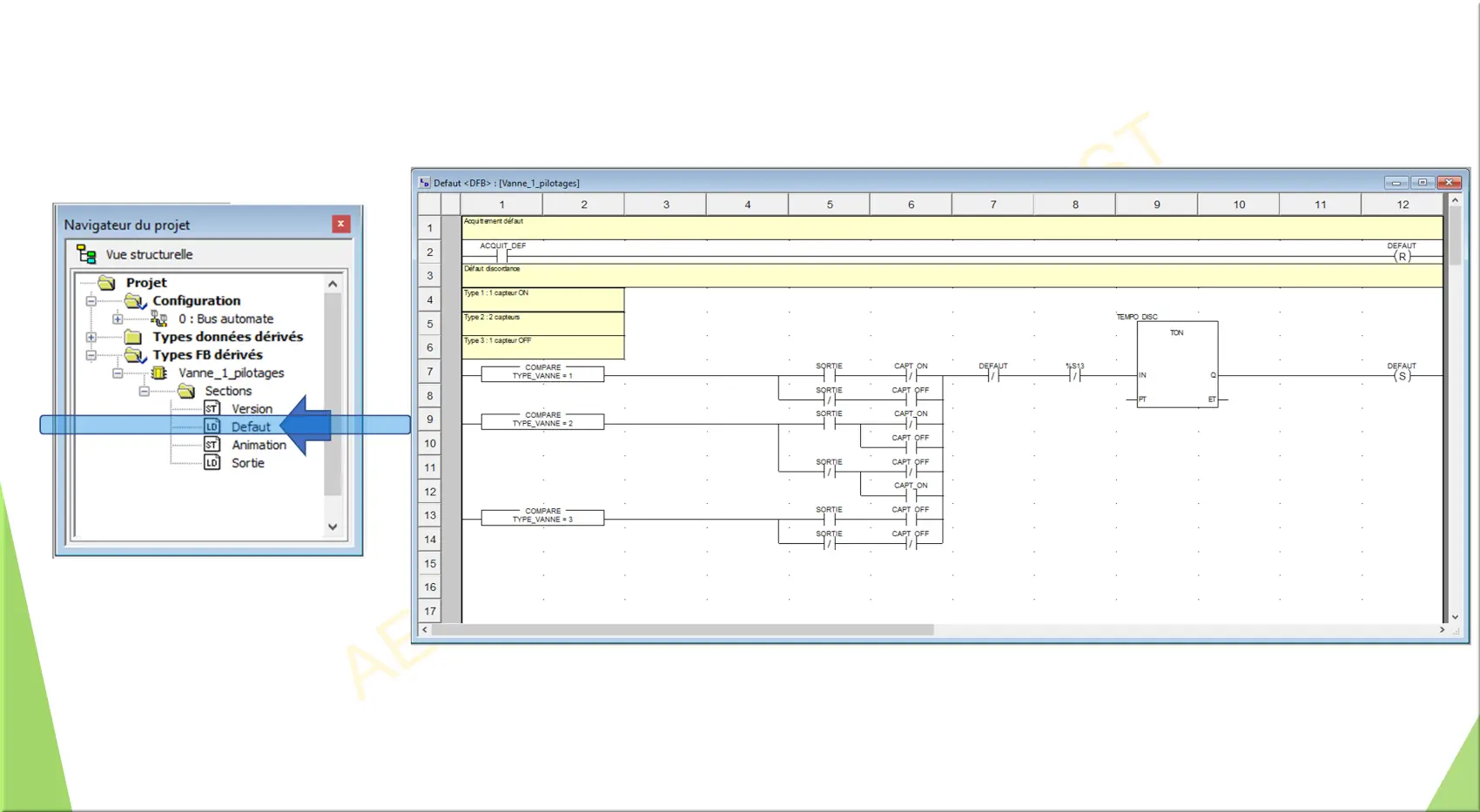Screen dimensions: 1480x812
Task: Click the LD icon beside Sortie
Action: point(212,463)
